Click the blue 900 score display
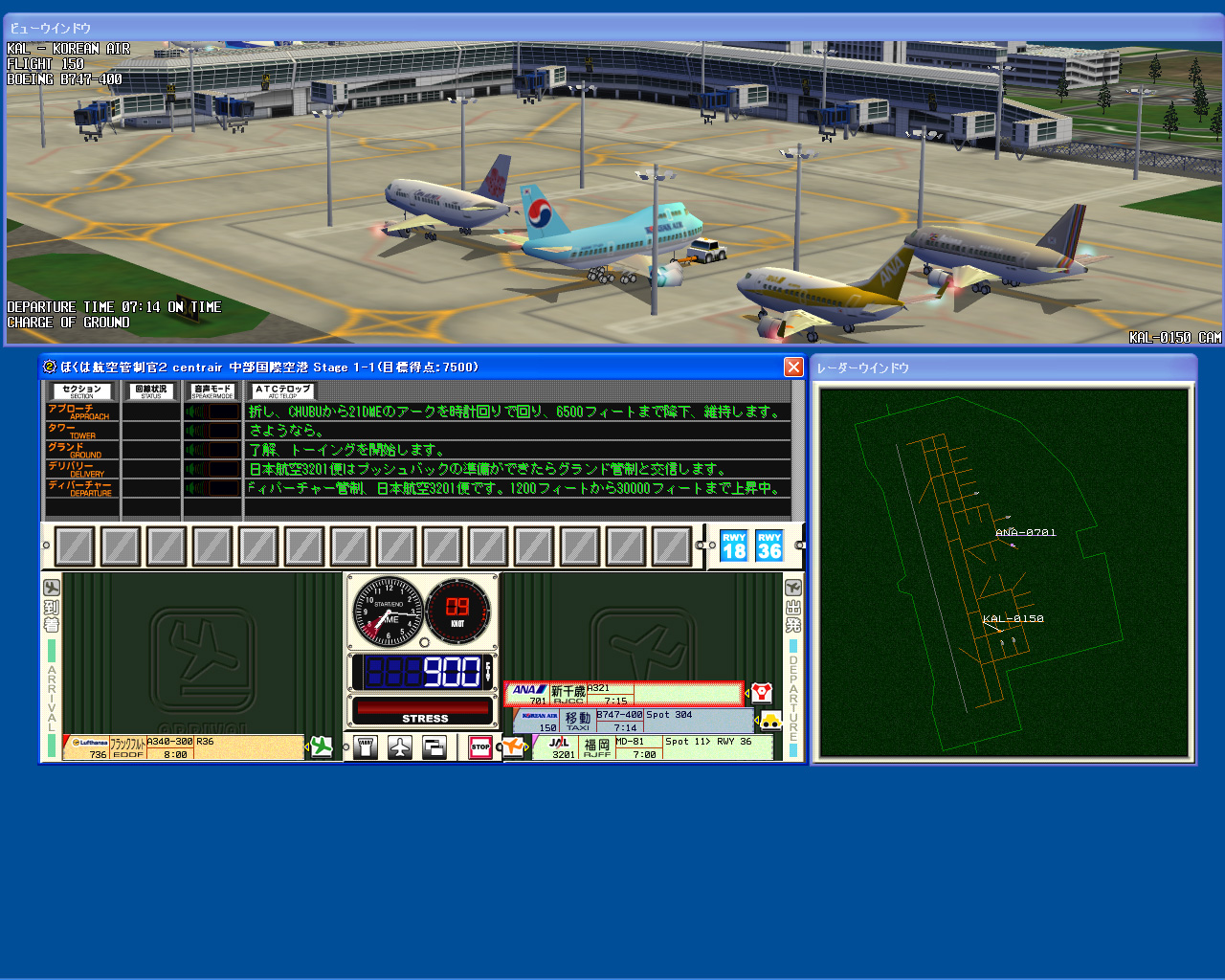1225x980 pixels. pyautogui.click(x=422, y=672)
